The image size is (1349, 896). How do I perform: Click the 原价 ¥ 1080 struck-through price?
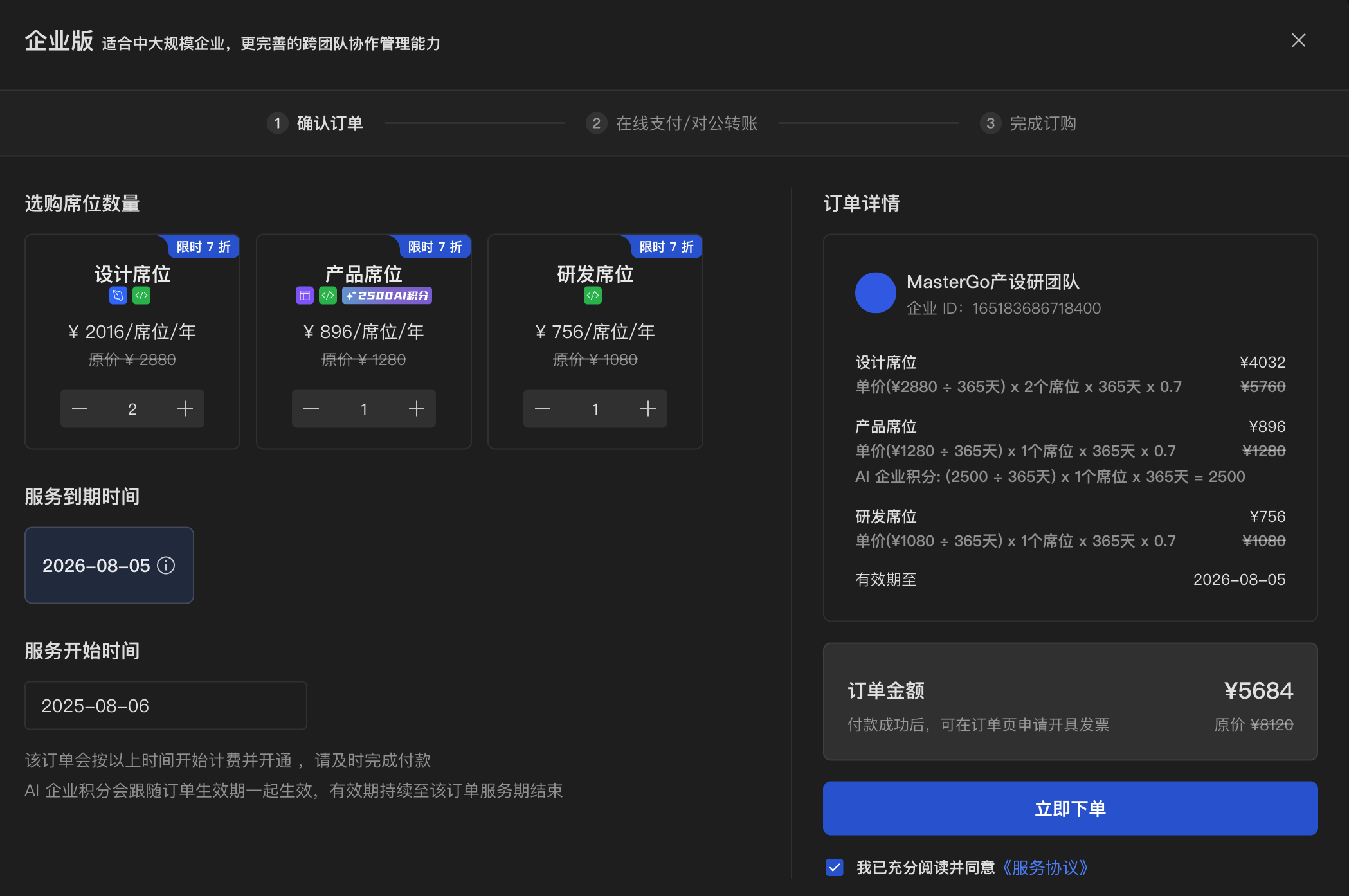(595, 360)
